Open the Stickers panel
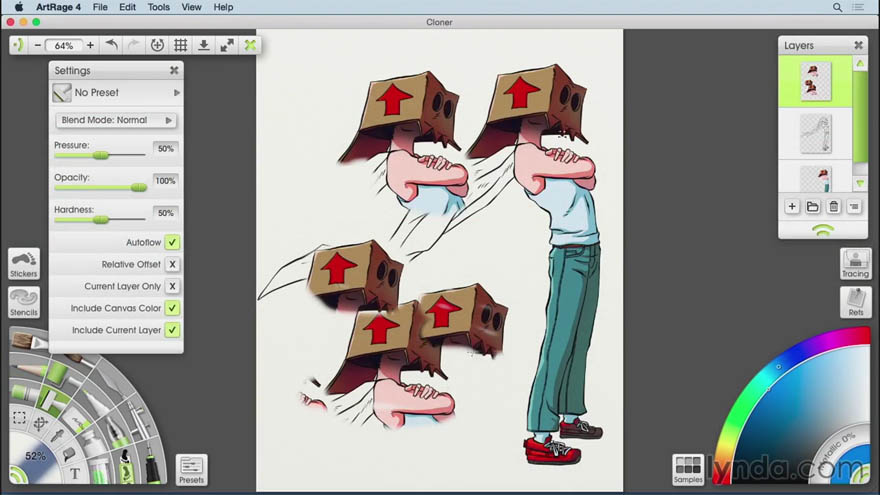The width and height of the screenshot is (880, 495). (x=24, y=264)
